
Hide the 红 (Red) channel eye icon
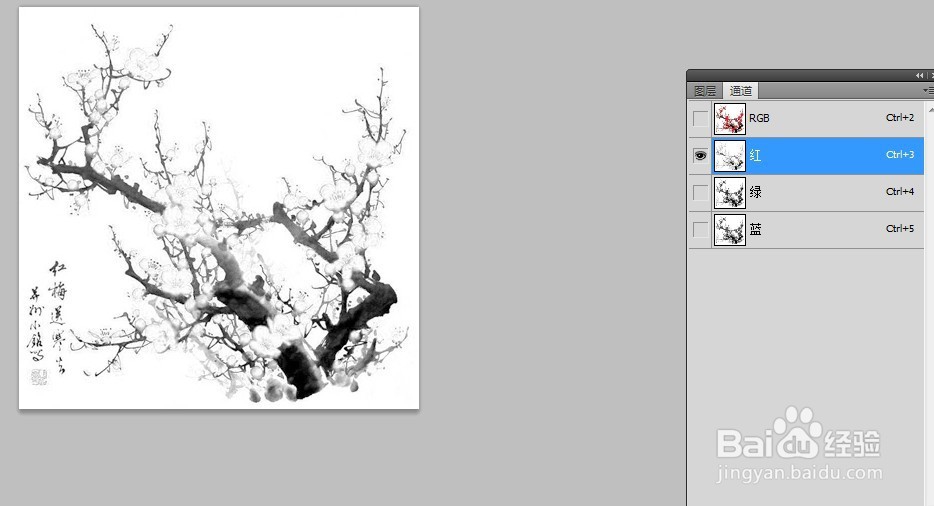click(x=700, y=156)
